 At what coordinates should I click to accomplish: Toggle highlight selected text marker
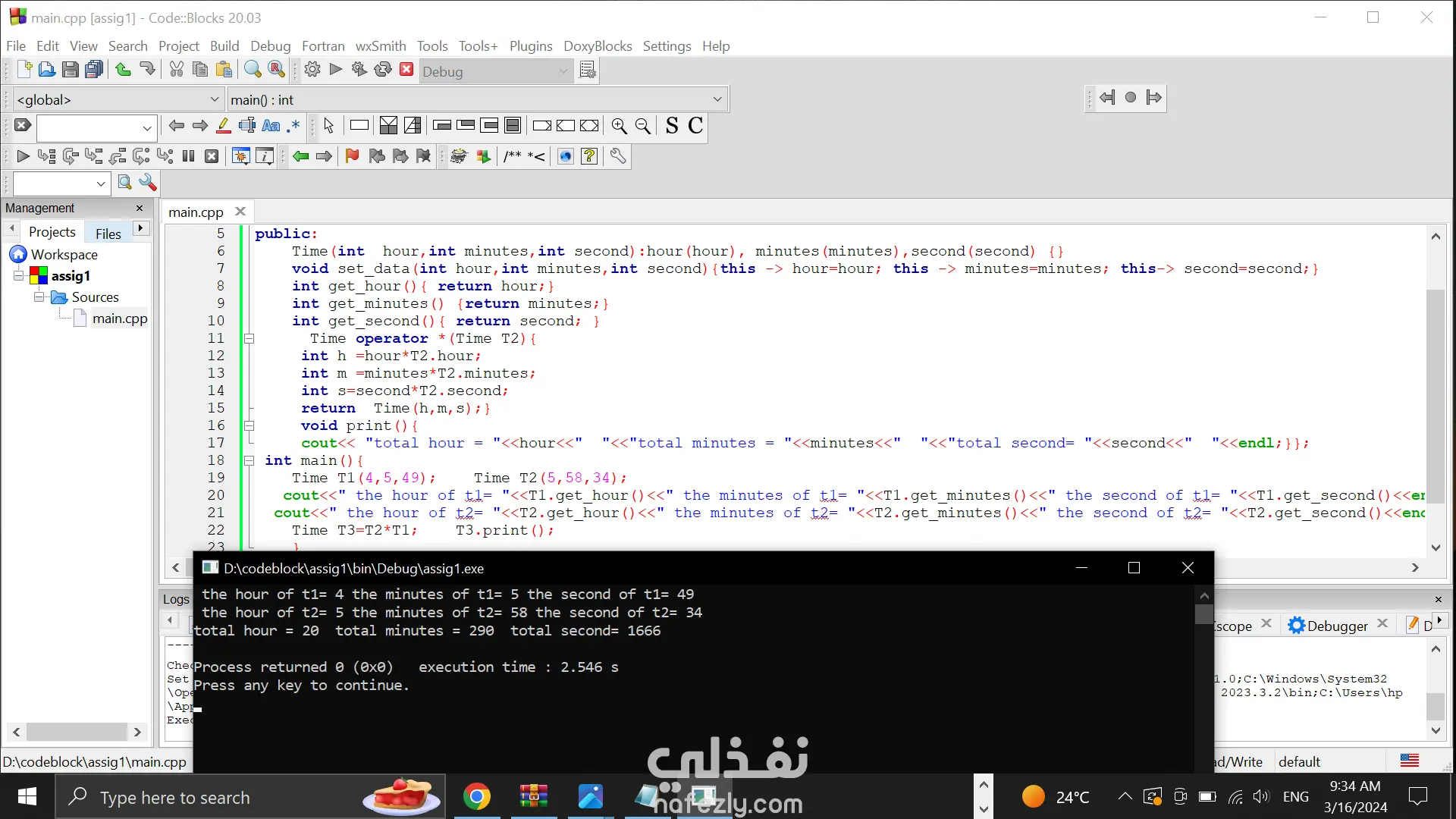pyautogui.click(x=224, y=126)
